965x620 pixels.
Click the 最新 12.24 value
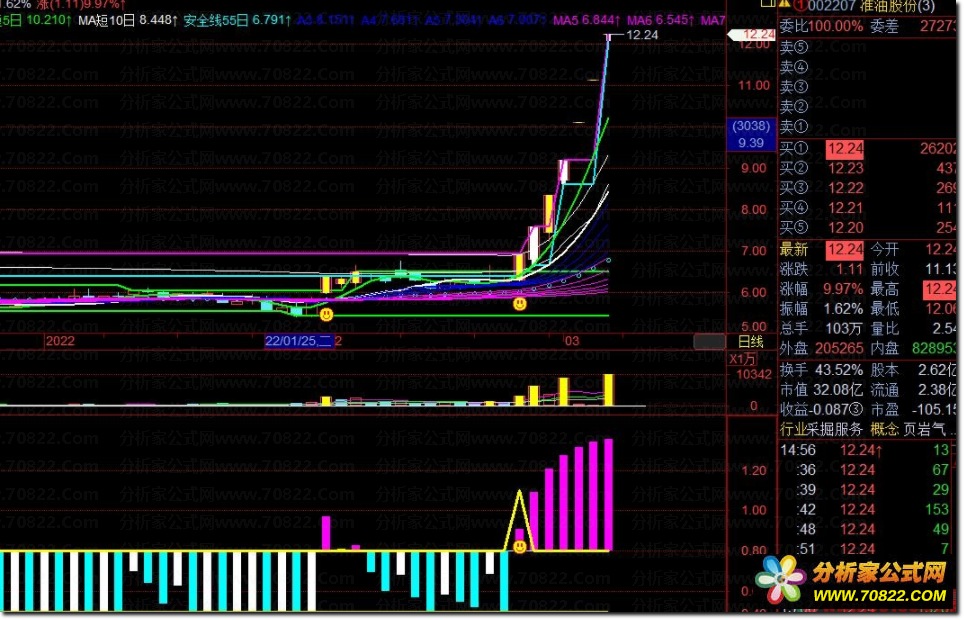[x=845, y=250]
